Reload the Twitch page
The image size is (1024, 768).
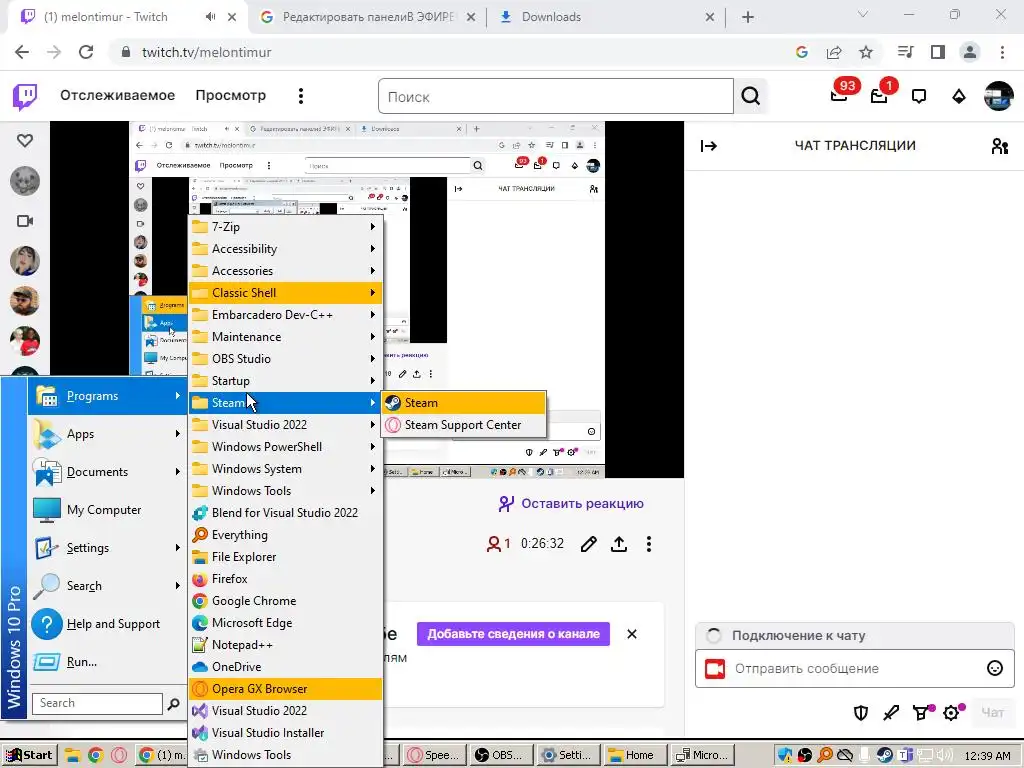86,52
